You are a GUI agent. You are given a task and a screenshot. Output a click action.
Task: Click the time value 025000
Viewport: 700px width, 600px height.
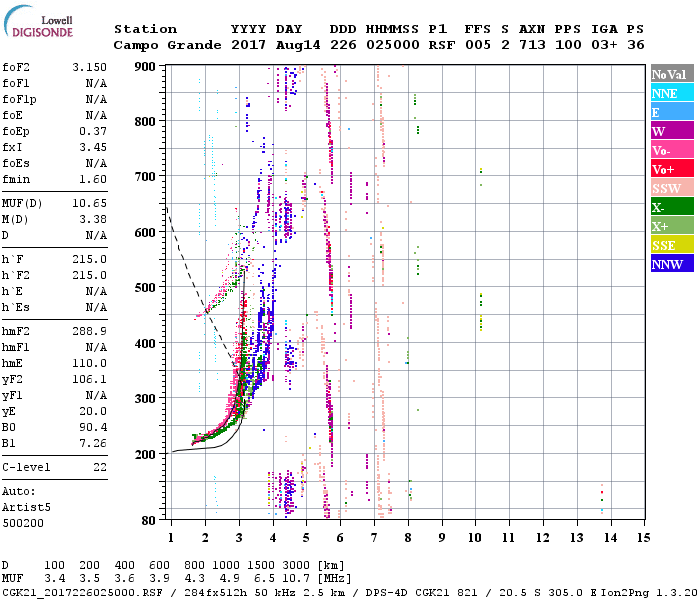(x=393, y=45)
